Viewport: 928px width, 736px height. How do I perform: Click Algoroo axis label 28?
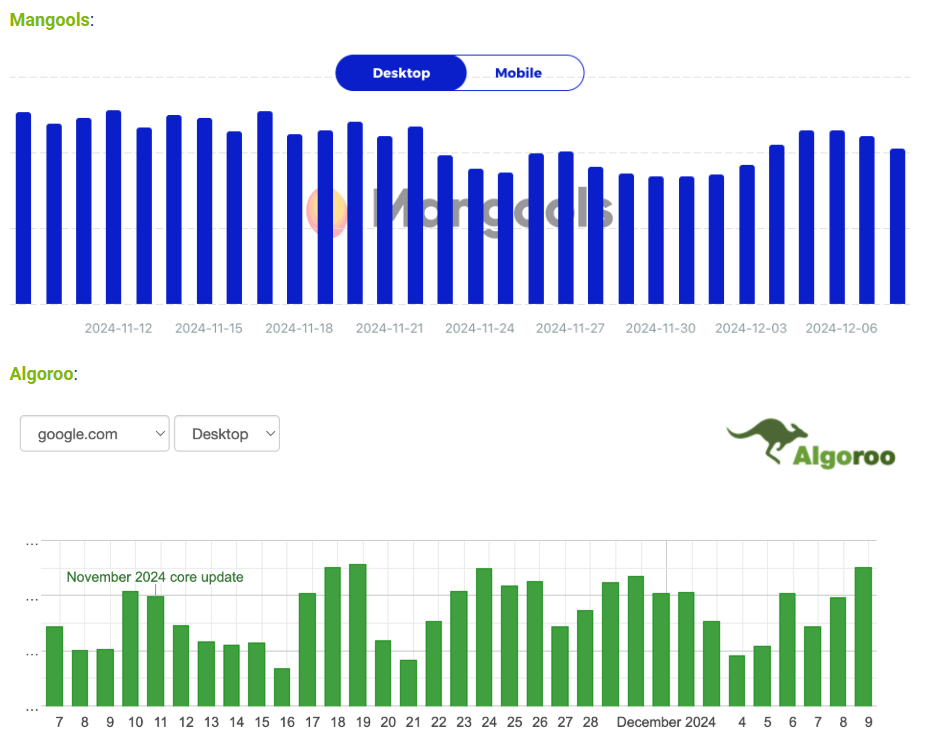pyautogui.click(x=590, y=722)
